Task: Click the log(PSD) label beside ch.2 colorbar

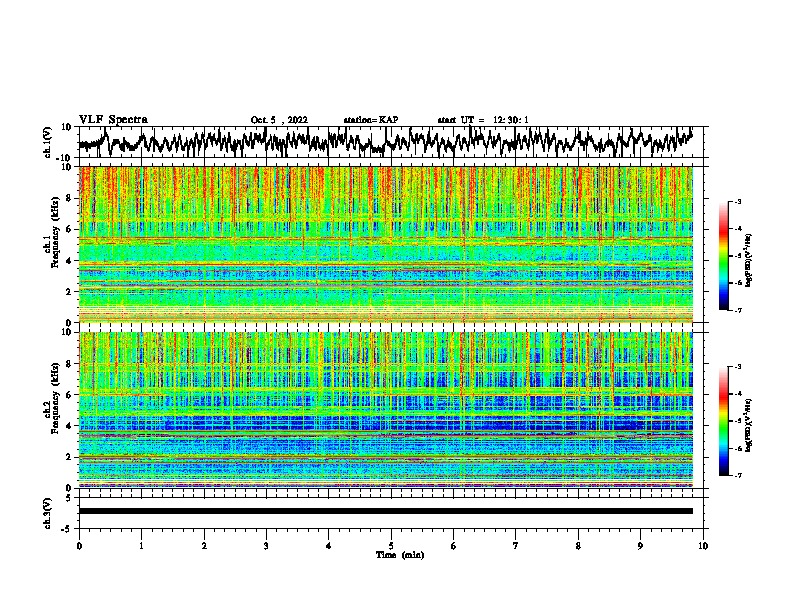Action: [x=748, y=425]
